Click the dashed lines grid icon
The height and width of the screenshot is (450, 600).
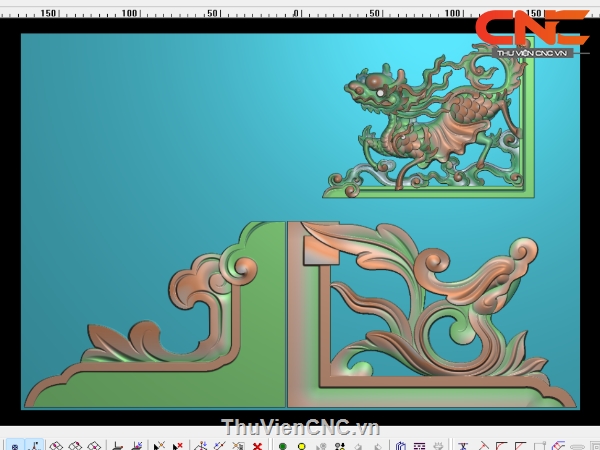[x=419, y=445]
